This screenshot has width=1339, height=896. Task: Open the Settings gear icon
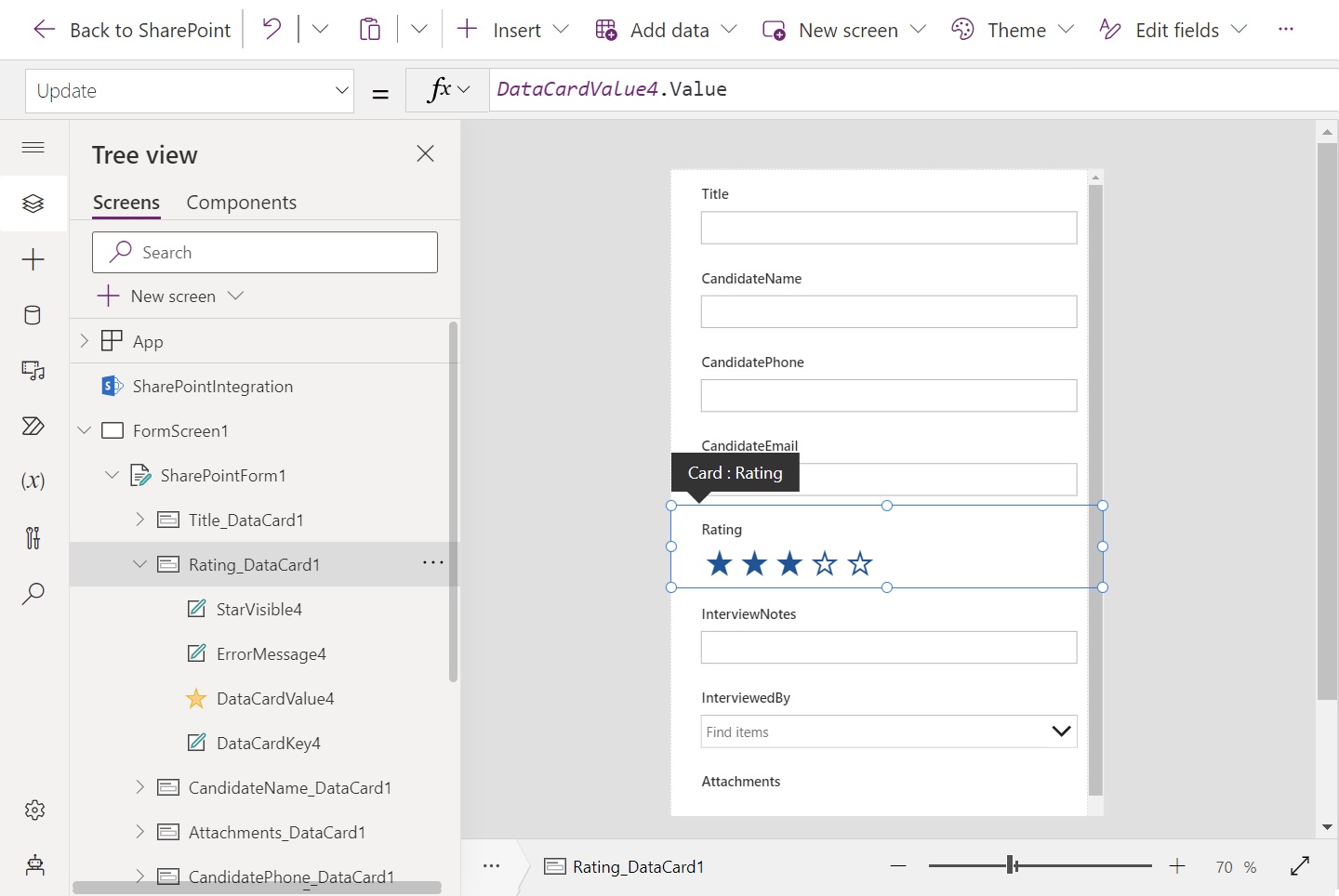click(x=34, y=810)
